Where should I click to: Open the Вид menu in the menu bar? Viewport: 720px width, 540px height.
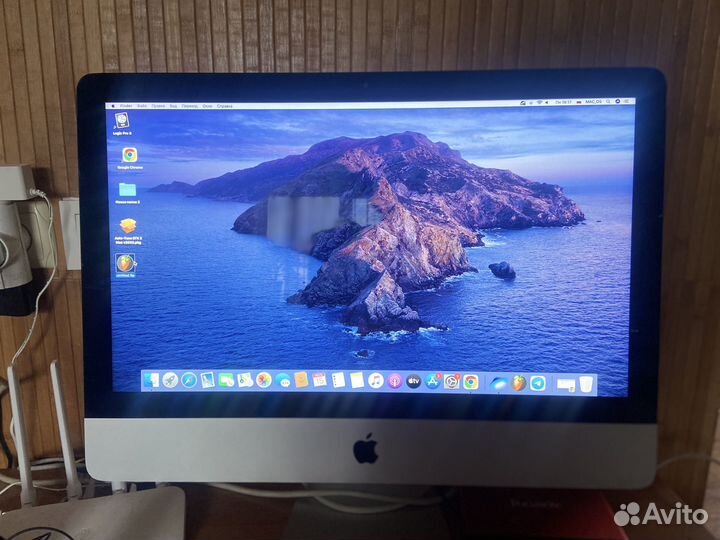point(173,106)
